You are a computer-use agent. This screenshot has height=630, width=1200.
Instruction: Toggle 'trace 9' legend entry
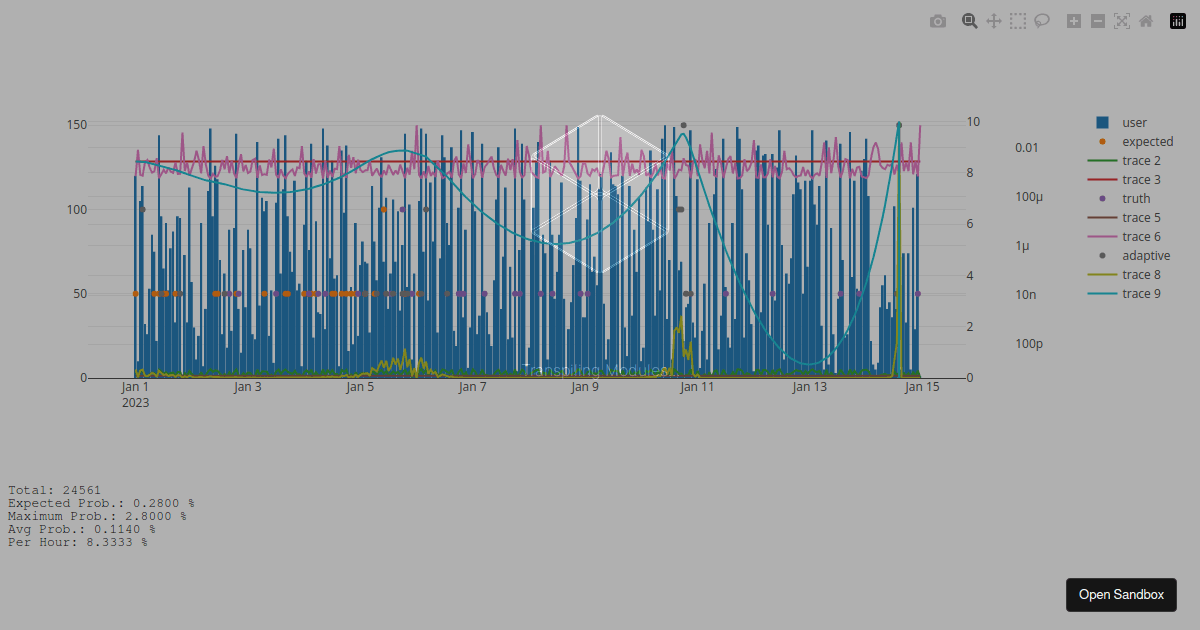[1141, 294]
